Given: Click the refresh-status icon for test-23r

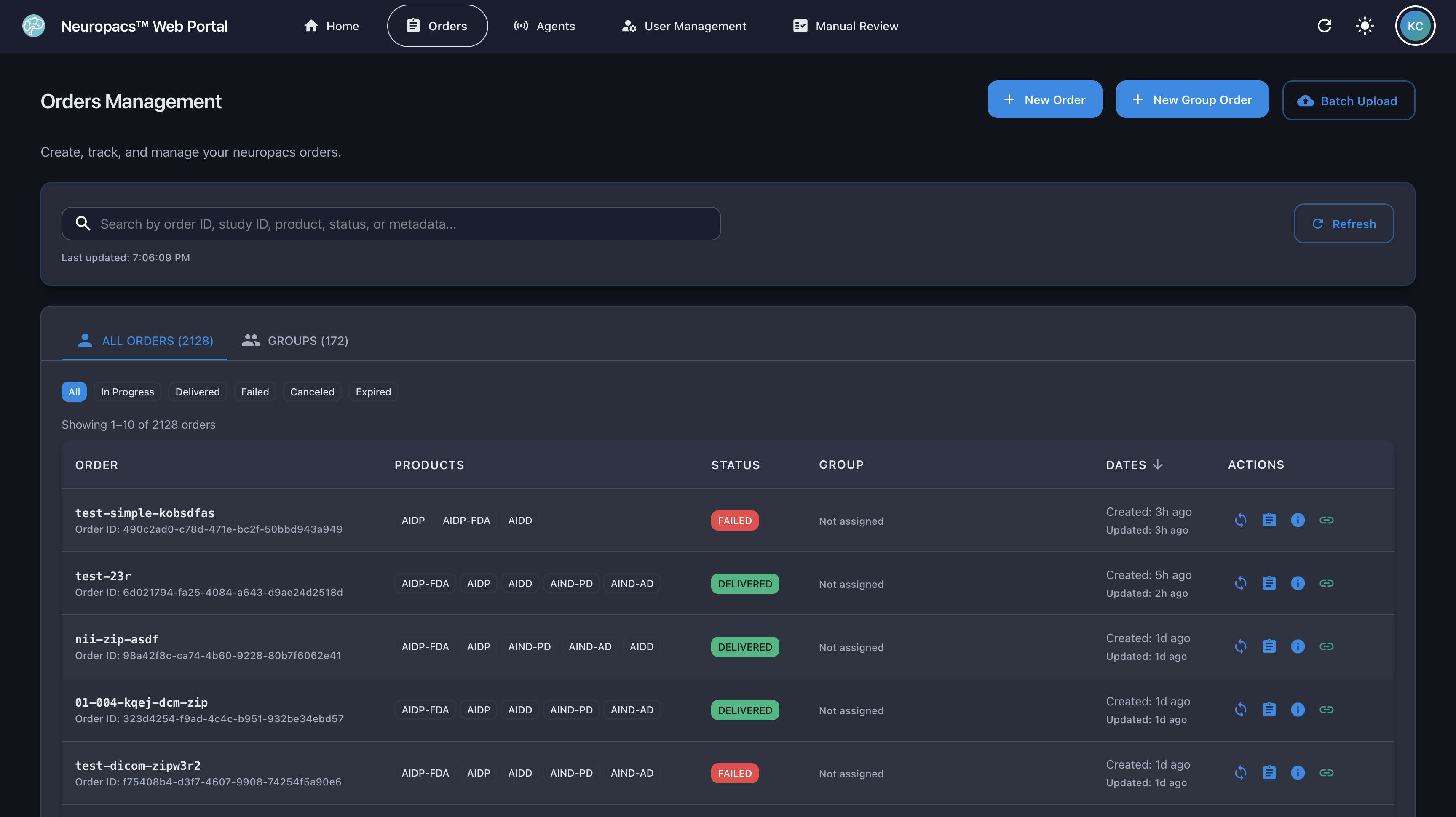Looking at the screenshot, I should (x=1241, y=583).
